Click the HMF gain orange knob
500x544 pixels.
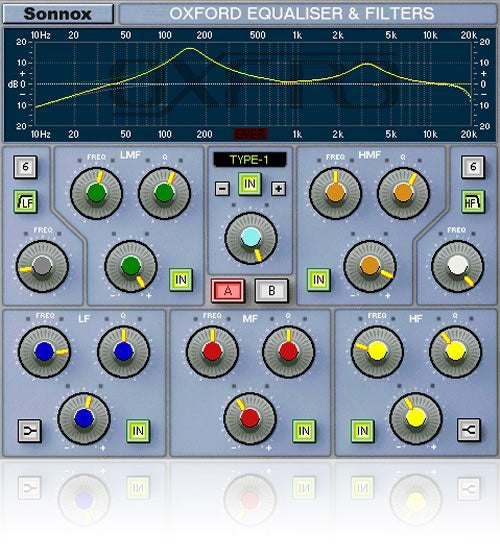[370, 266]
